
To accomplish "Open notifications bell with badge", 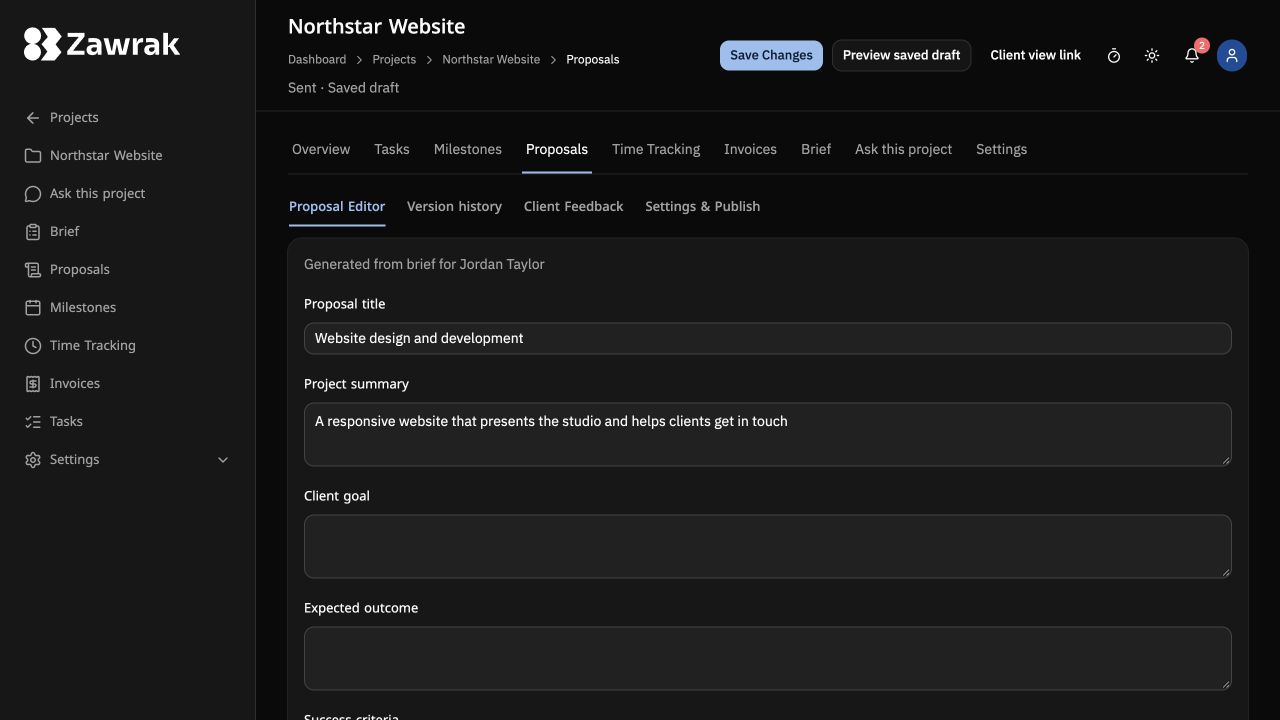I will tap(1192, 56).
